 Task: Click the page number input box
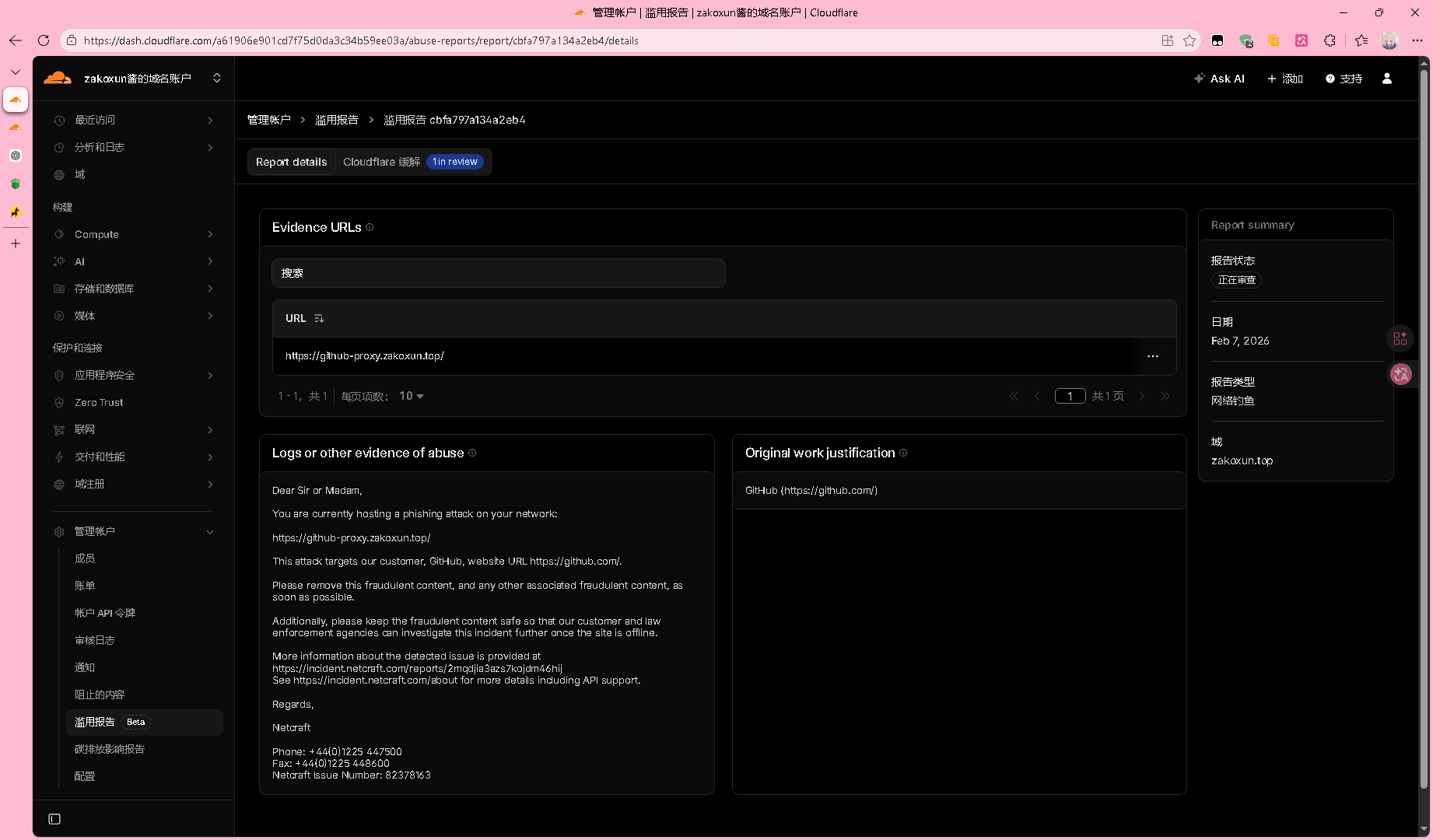pos(1070,396)
